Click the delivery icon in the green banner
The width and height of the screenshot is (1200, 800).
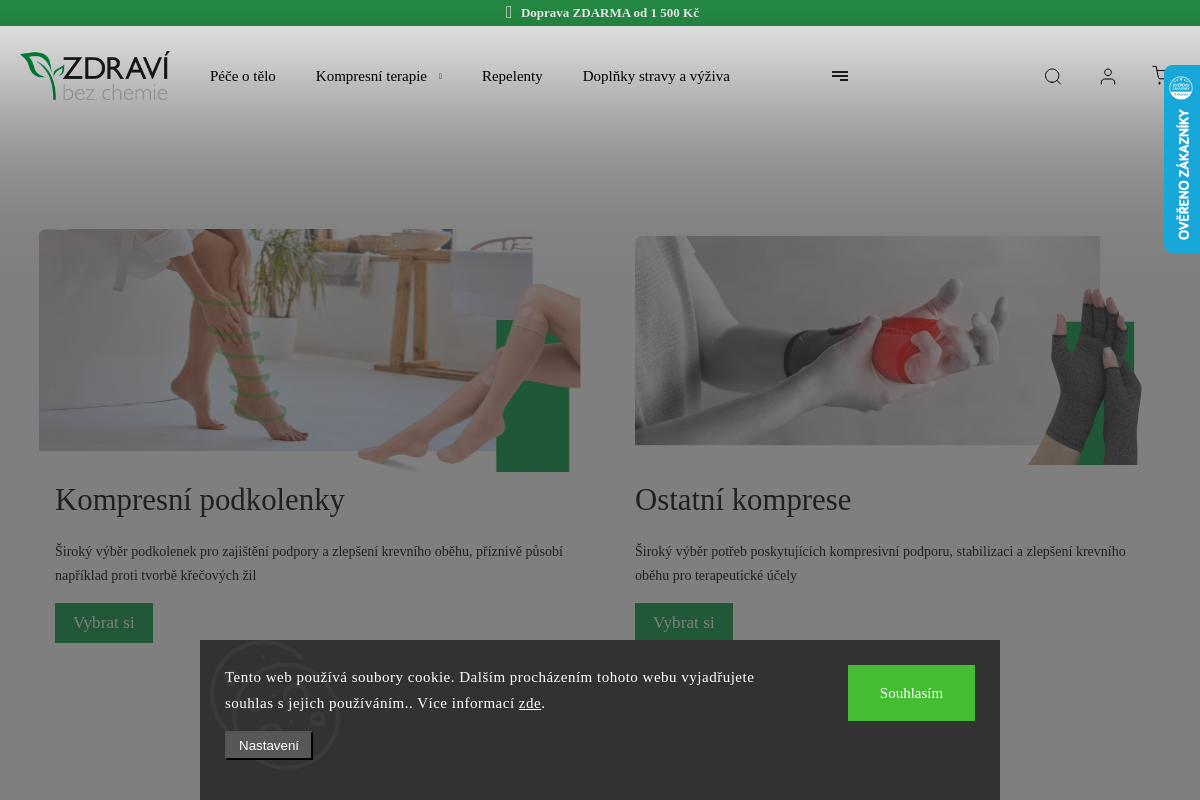(x=509, y=12)
